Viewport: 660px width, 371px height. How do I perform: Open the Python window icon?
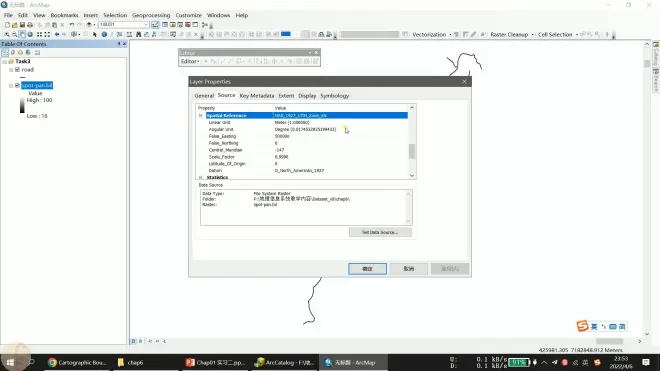coord(195,25)
